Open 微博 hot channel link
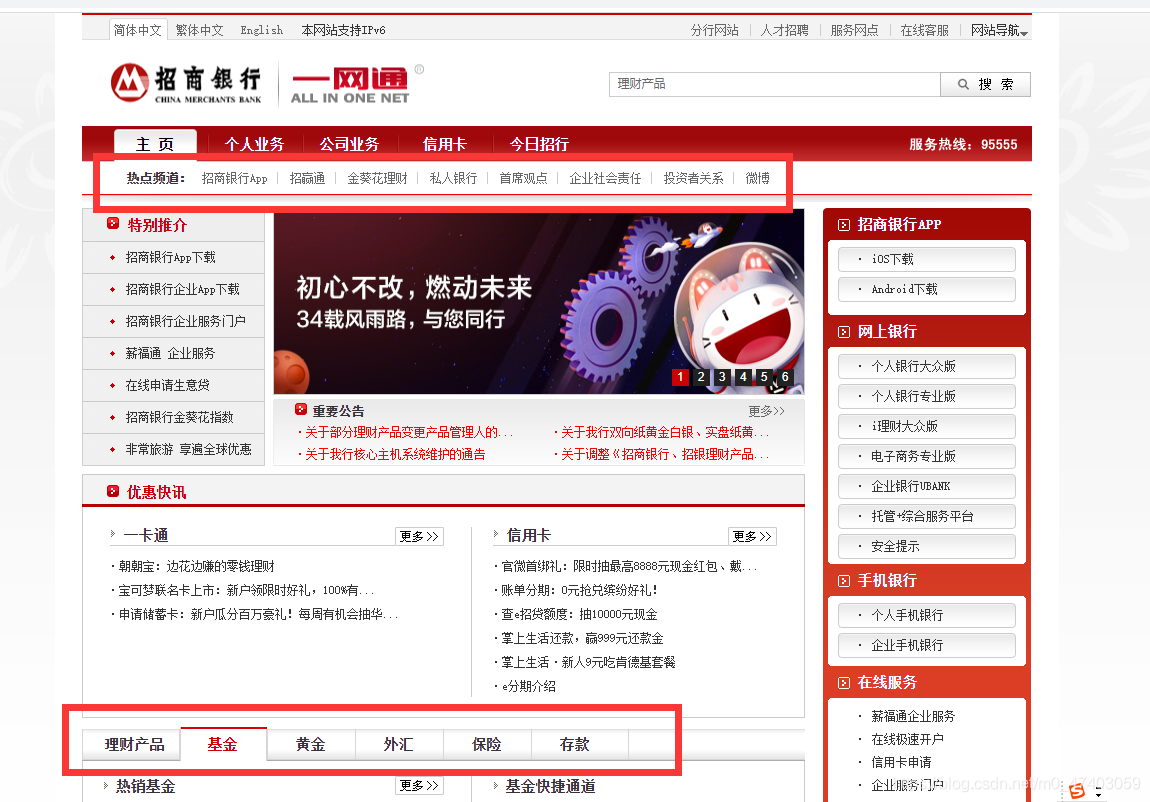1150x802 pixels. click(758, 178)
